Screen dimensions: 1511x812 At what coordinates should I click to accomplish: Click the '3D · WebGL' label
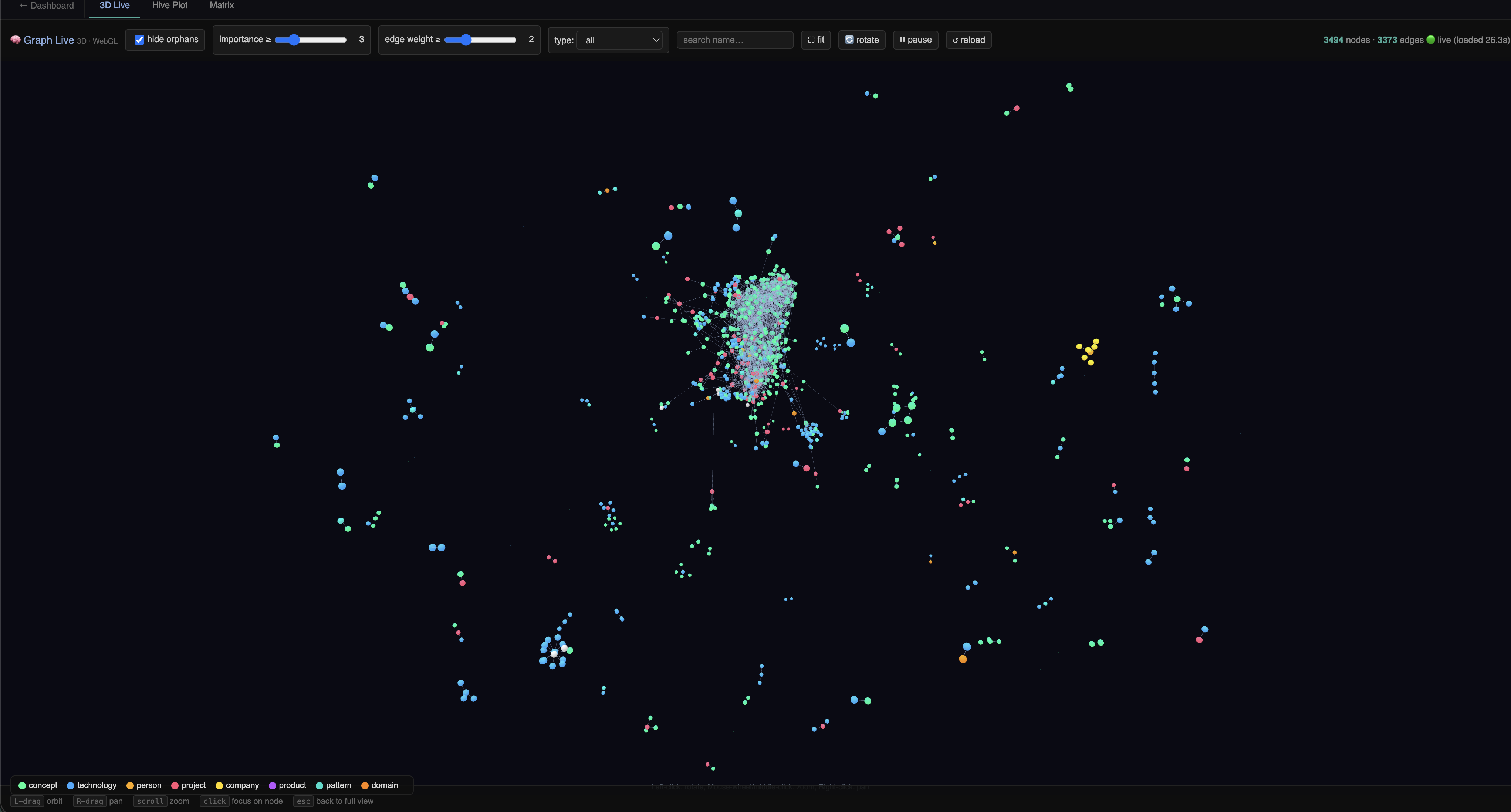click(x=97, y=41)
